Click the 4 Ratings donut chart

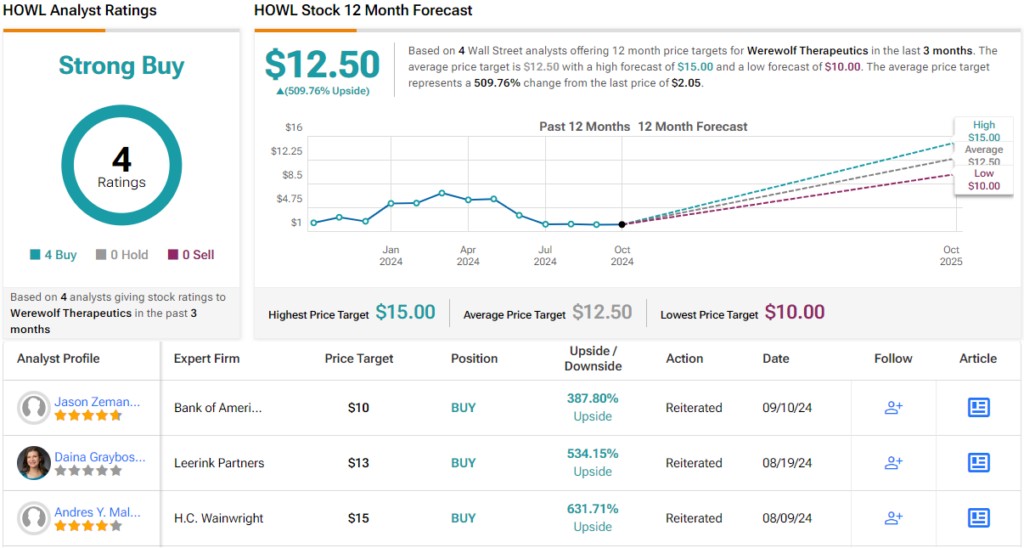[x=121, y=167]
